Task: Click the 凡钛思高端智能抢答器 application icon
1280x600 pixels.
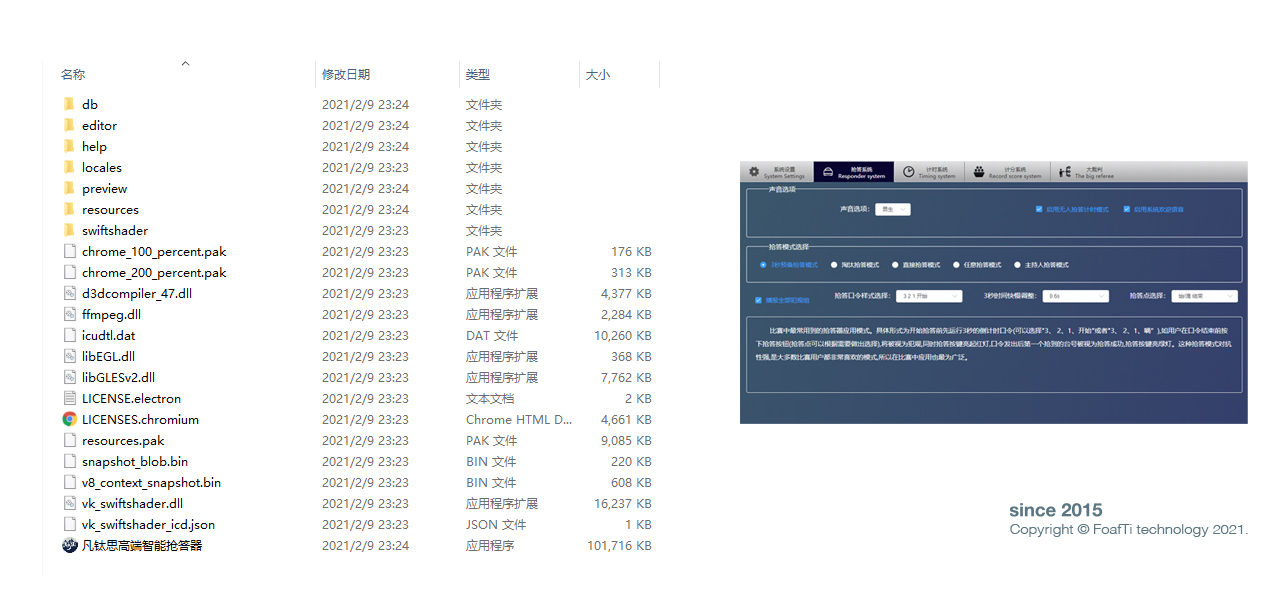Action: (69, 546)
